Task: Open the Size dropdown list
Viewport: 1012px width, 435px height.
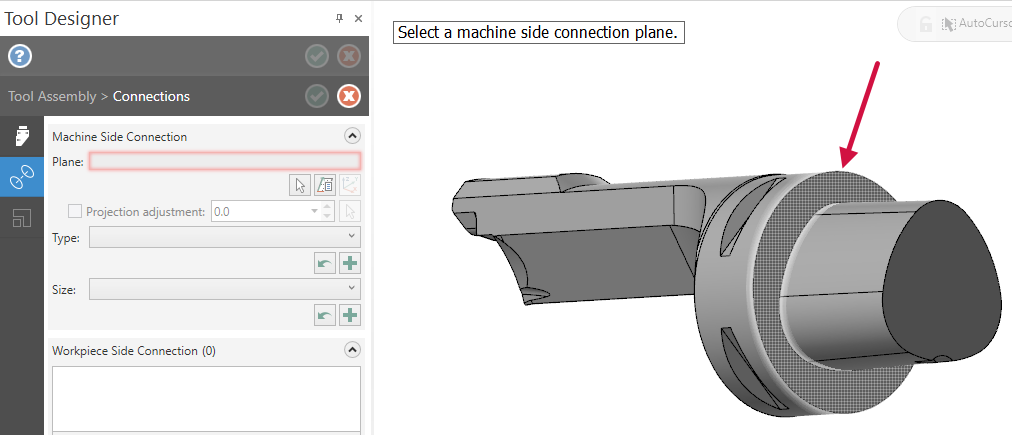Action: click(x=225, y=289)
